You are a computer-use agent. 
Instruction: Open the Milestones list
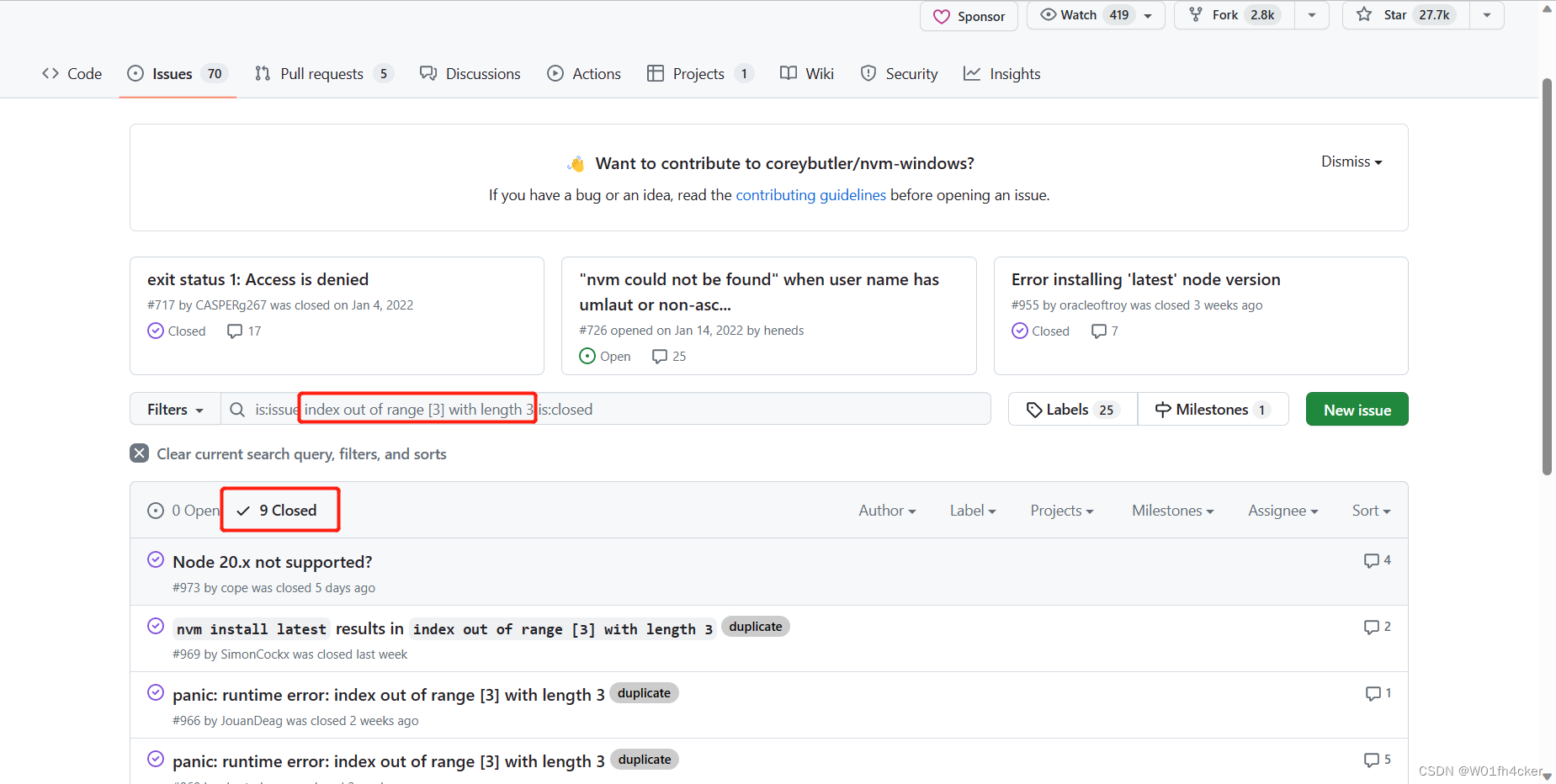point(1213,410)
